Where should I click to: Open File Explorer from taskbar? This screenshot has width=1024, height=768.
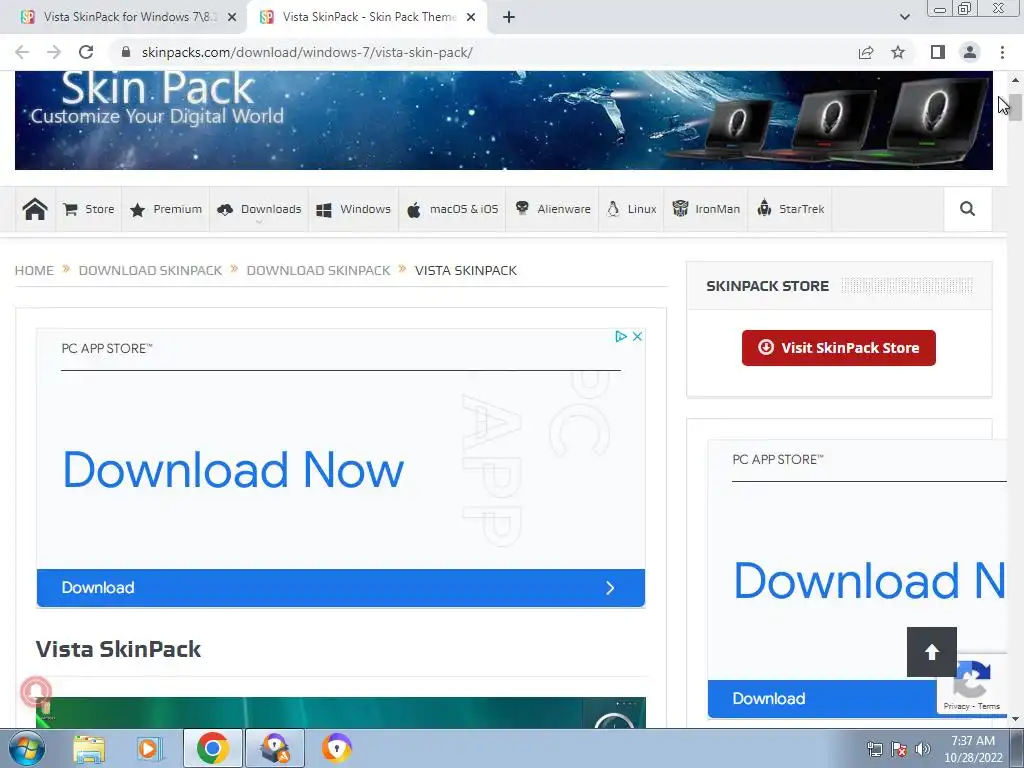click(x=89, y=748)
